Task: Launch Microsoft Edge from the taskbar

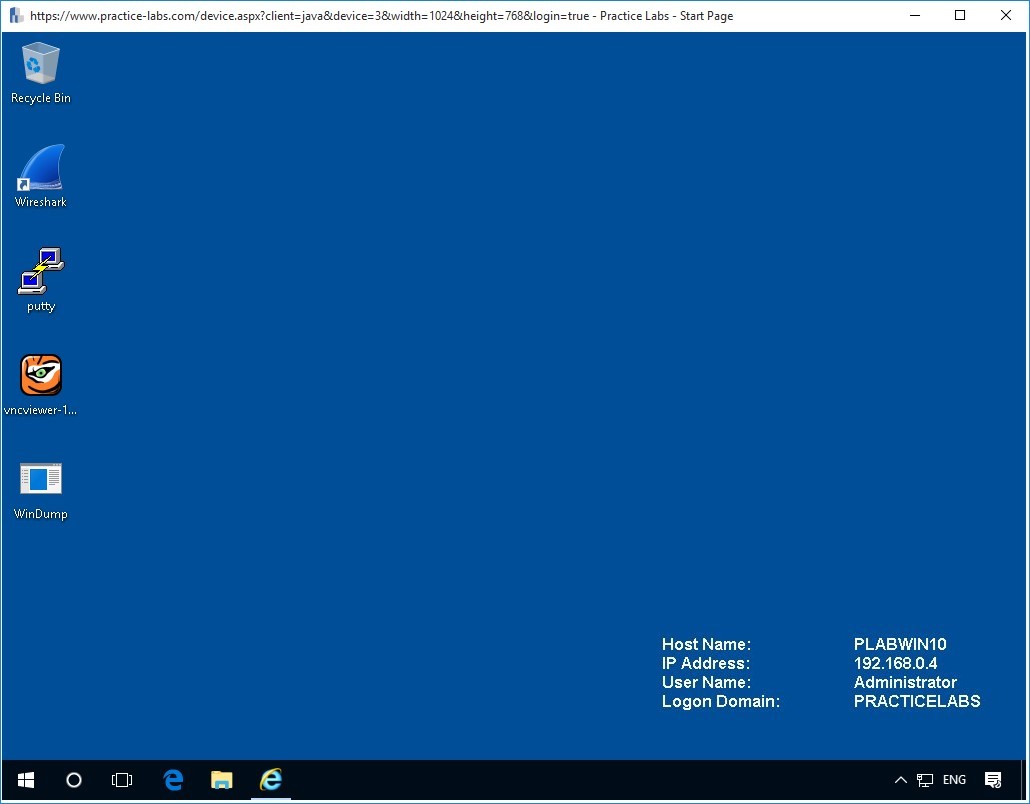Action: click(172, 780)
